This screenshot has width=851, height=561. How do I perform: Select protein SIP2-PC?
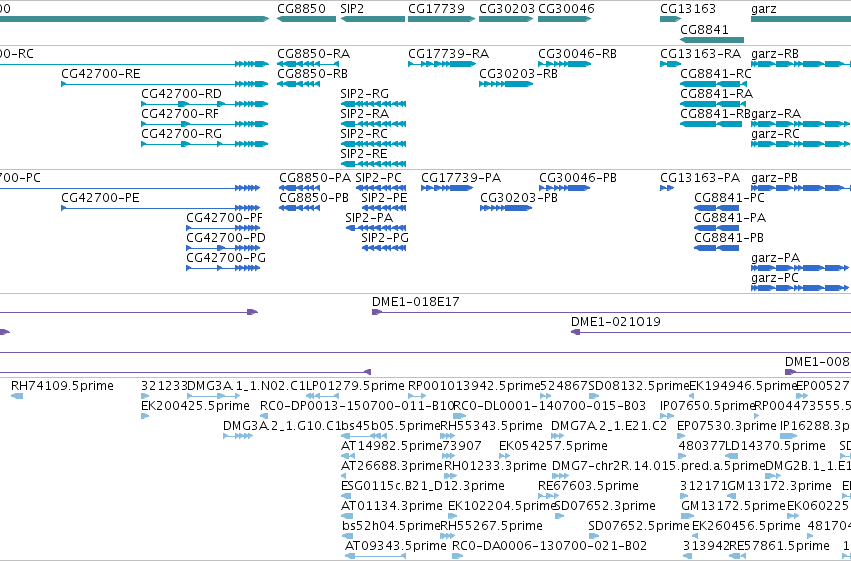point(381,188)
